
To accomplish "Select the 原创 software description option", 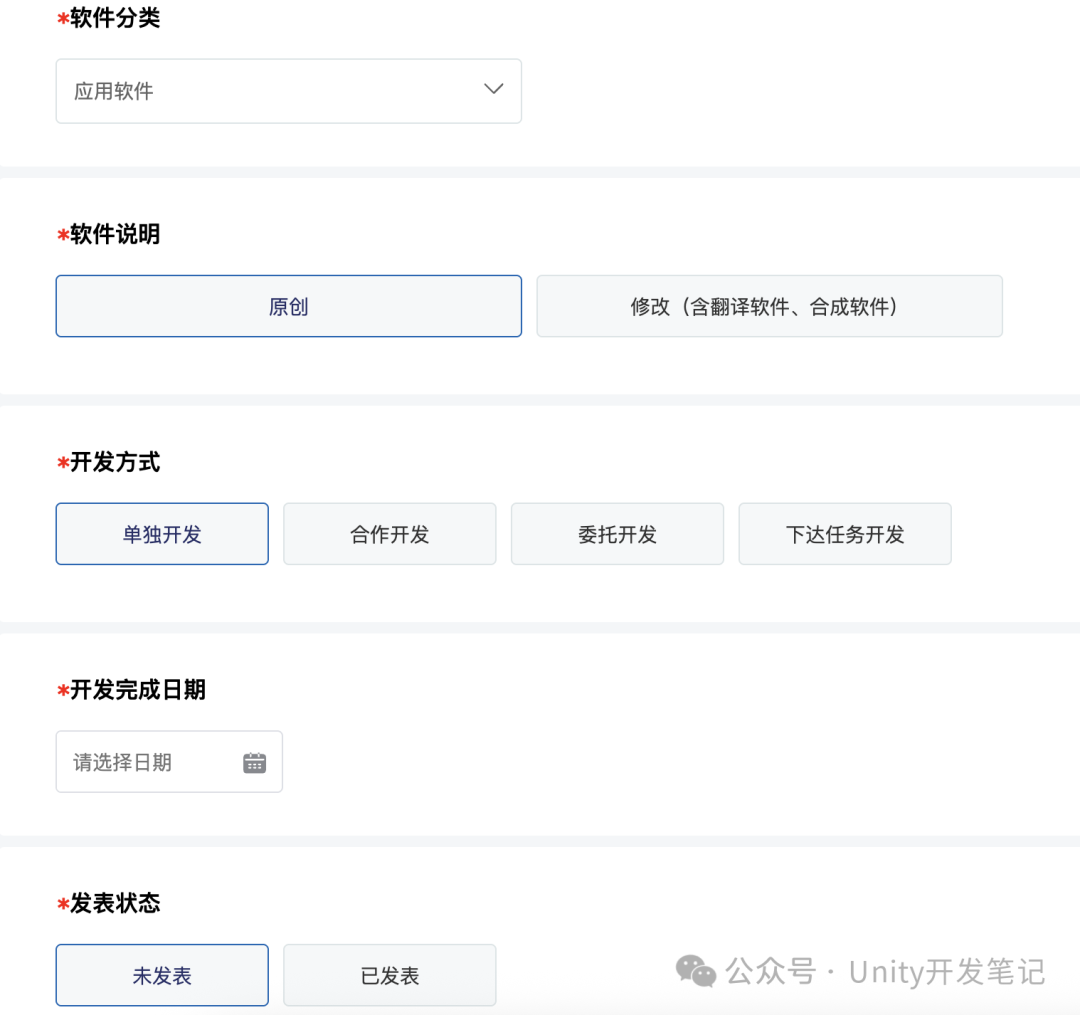I will tap(289, 306).
